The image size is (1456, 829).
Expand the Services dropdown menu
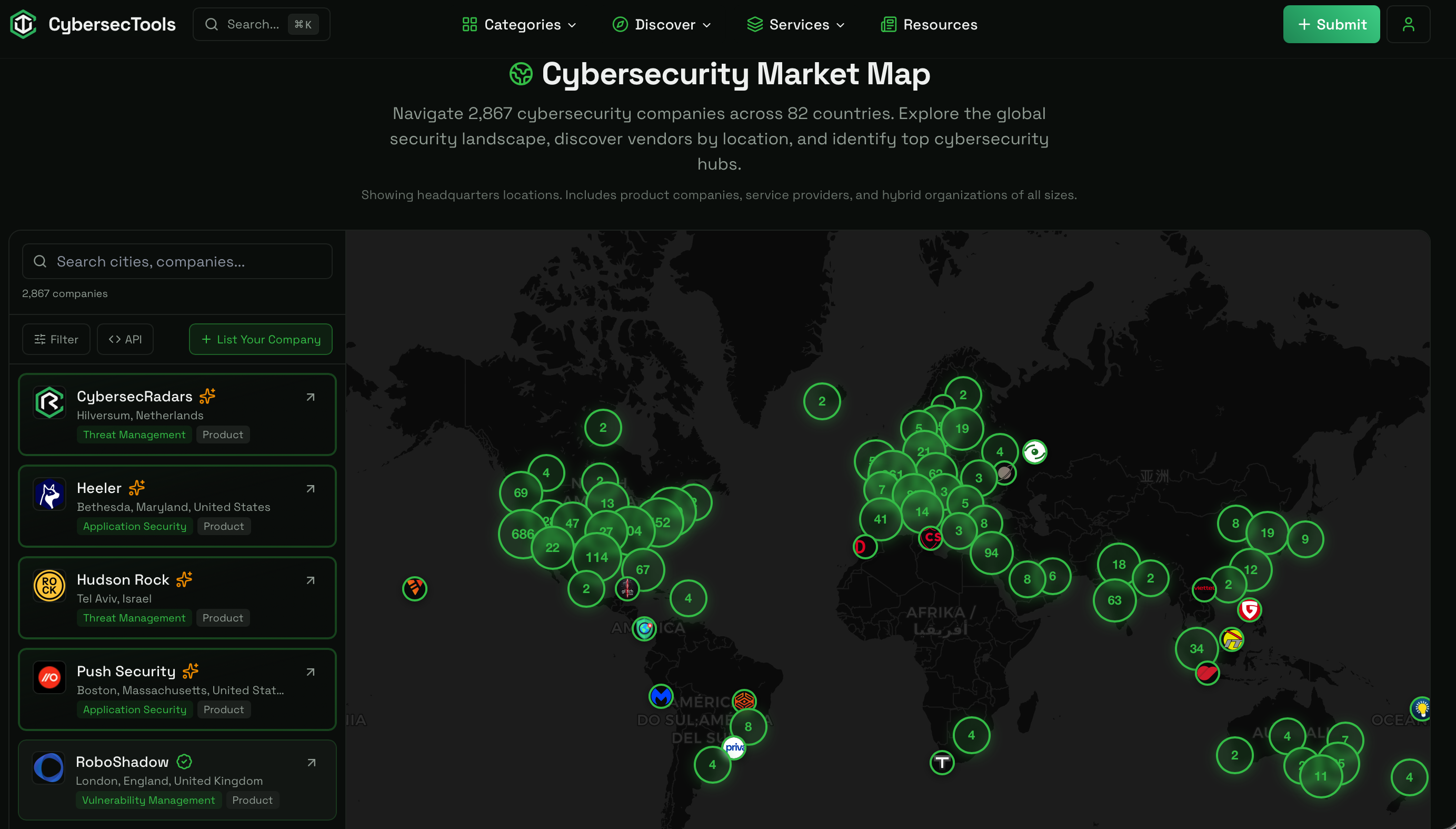pyautogui.click(x=796, y=24)
